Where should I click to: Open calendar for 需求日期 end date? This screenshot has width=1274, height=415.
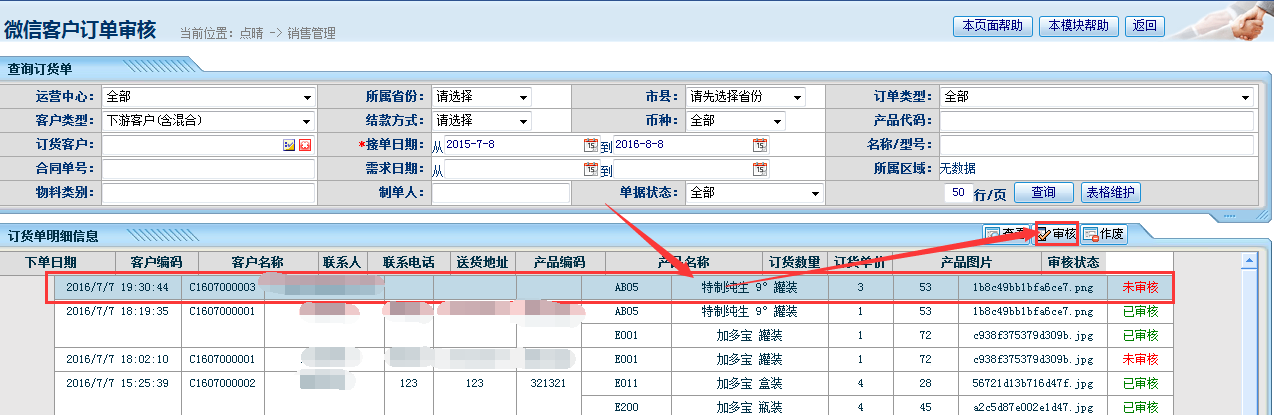point(760,169)
